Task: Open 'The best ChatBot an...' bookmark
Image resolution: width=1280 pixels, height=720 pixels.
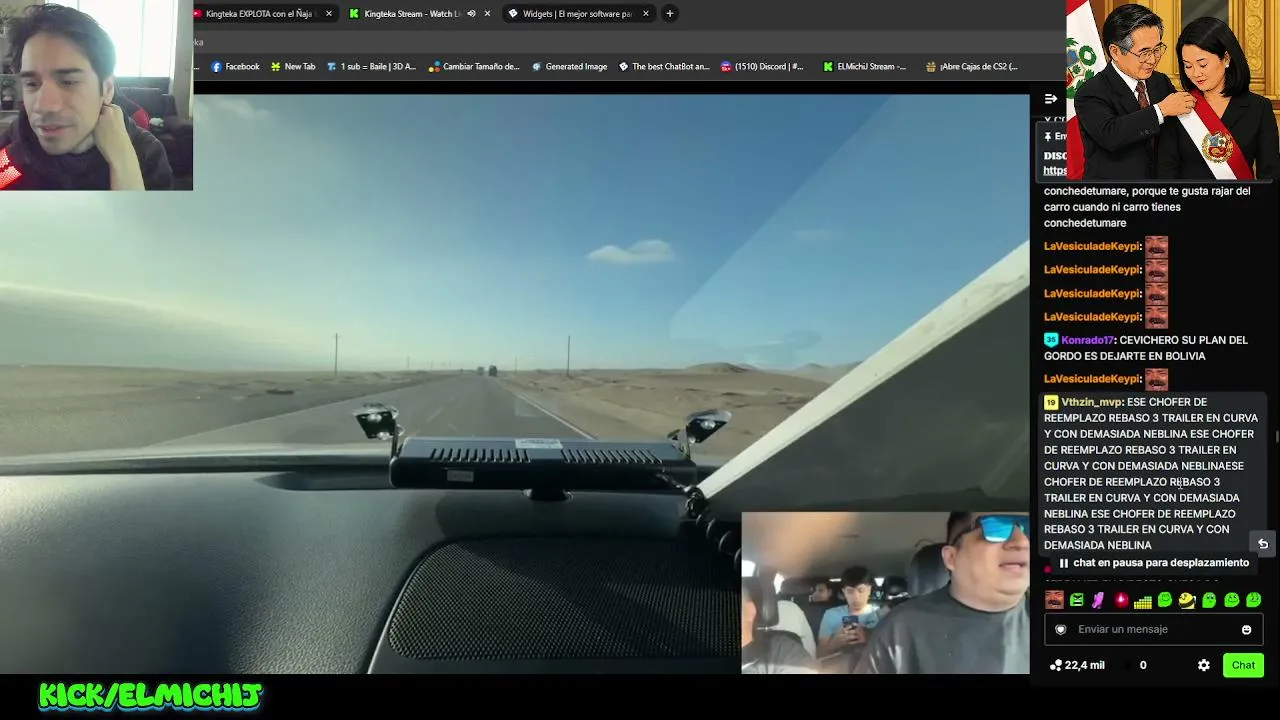Action: pos(664,67)
